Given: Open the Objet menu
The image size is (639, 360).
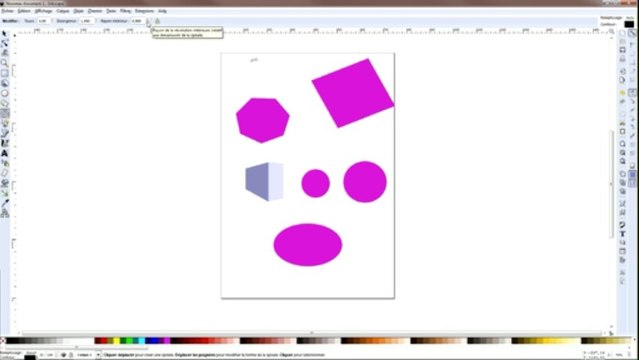Looking at the screenshot, I should point(78,11).
